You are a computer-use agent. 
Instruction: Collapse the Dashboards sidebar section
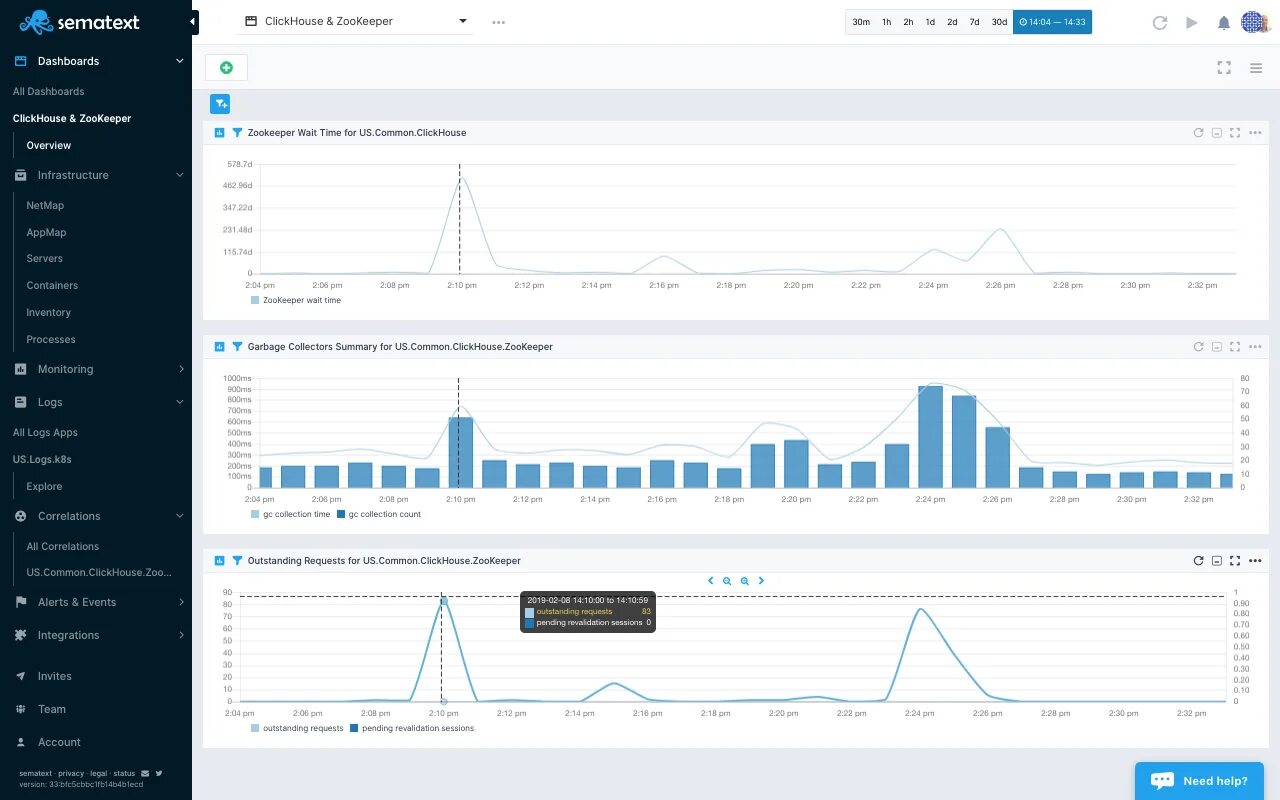(x=180, y=61)
